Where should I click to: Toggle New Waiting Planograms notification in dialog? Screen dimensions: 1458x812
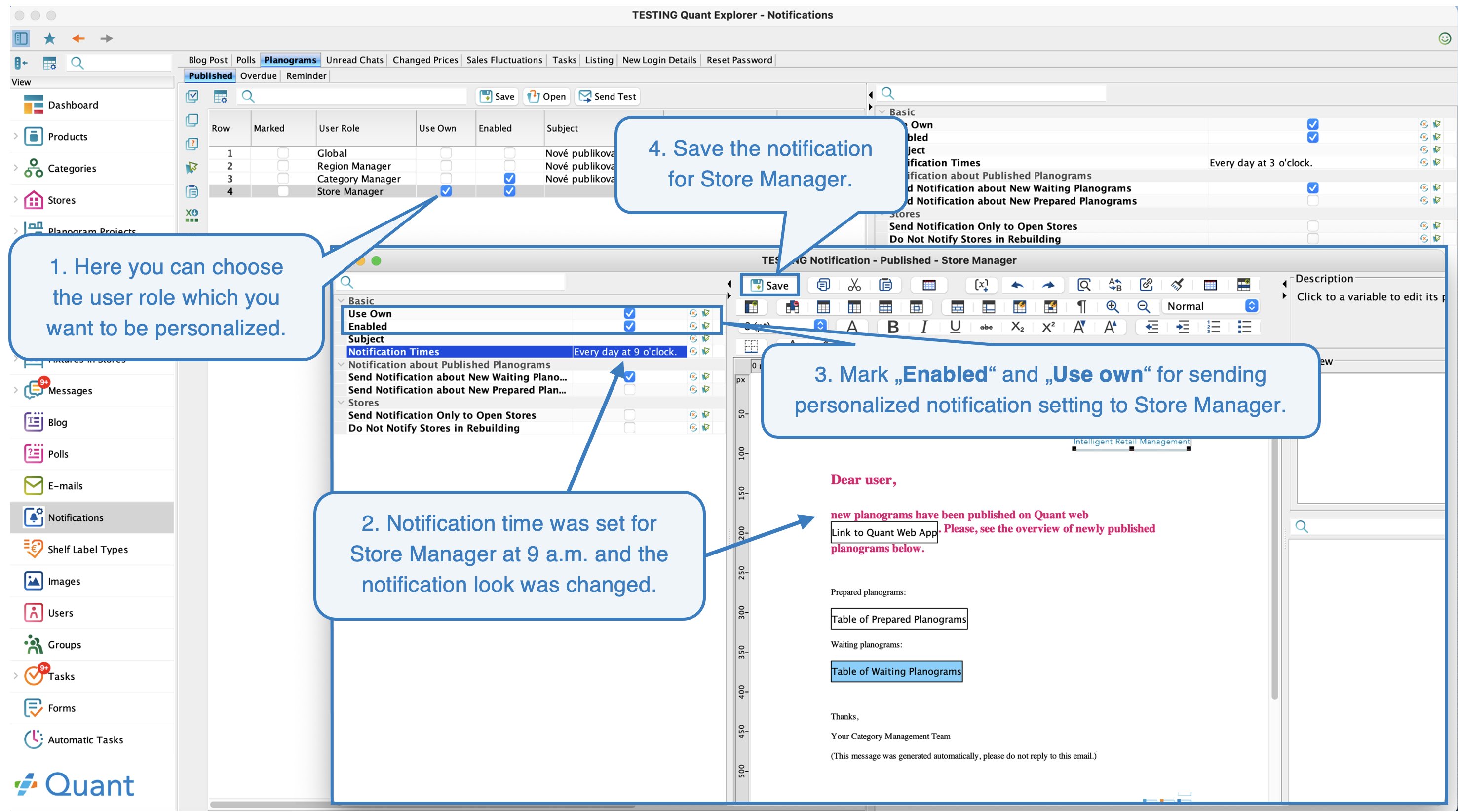(629, 377)
